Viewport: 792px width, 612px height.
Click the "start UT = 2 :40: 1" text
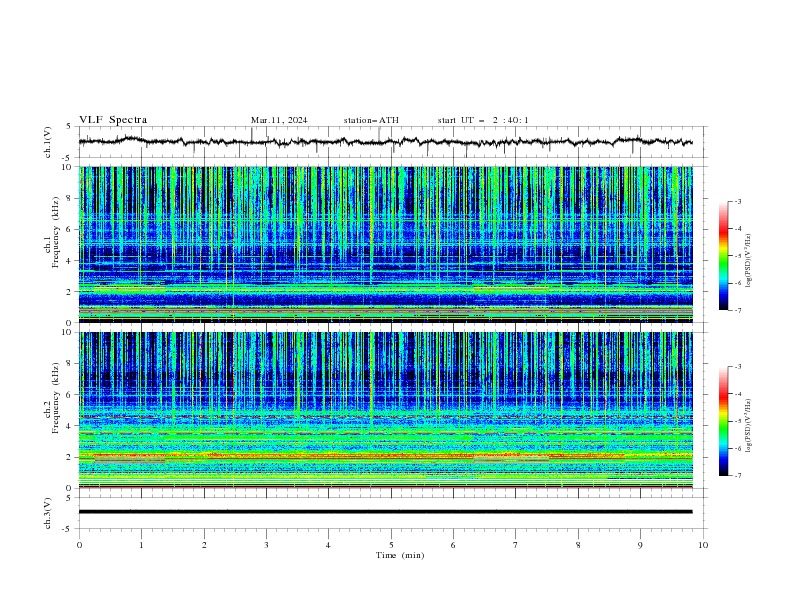(x=483, y=120)
